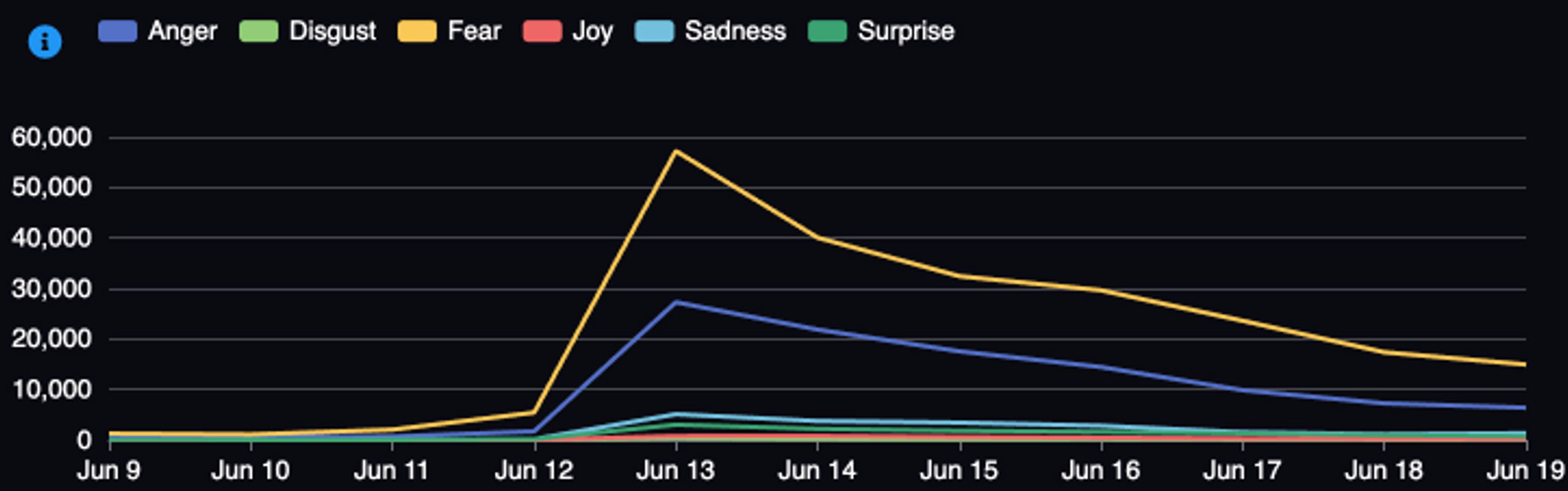
Task: Click the blue info icon
Action: click(x=44, y=41)
